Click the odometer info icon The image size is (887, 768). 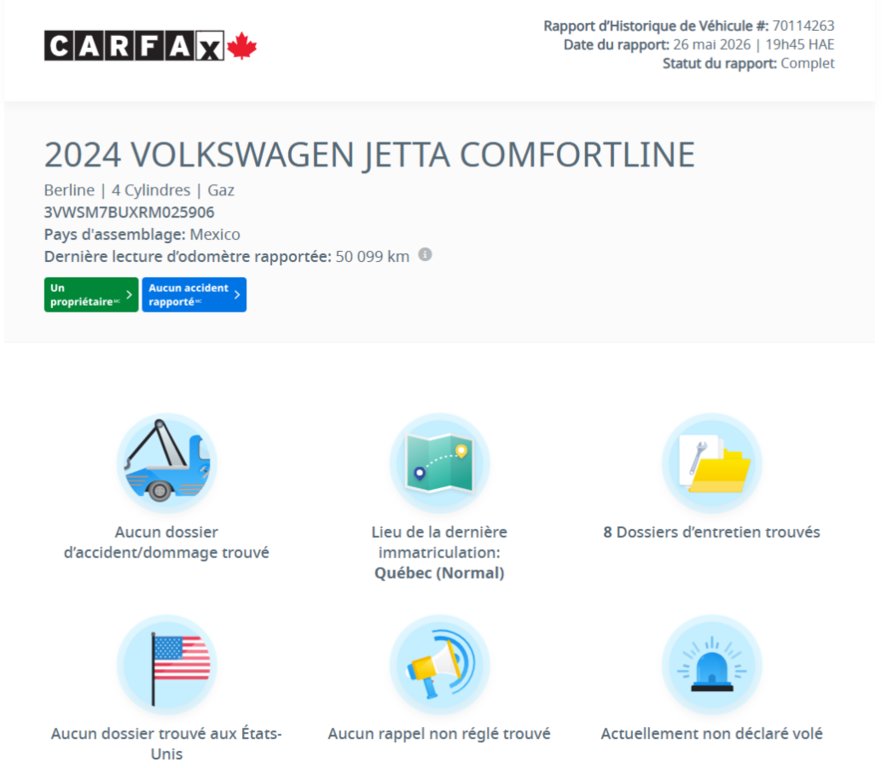click(425, 254)
